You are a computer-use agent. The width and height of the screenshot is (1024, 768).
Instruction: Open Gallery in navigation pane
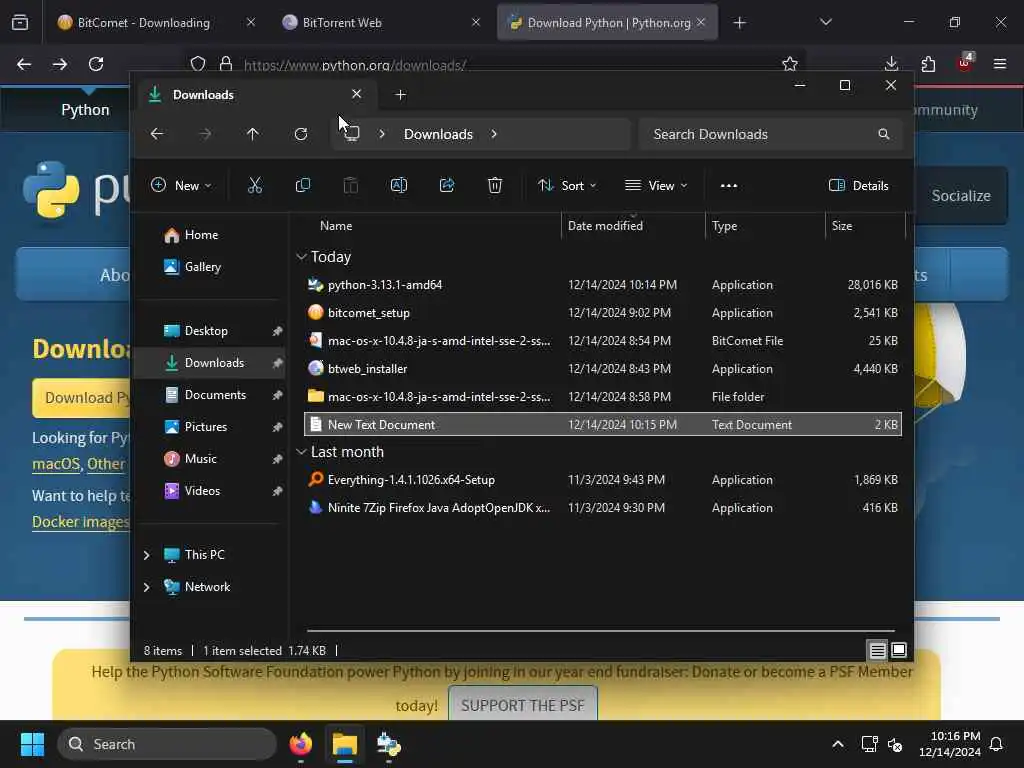point(202,266)
